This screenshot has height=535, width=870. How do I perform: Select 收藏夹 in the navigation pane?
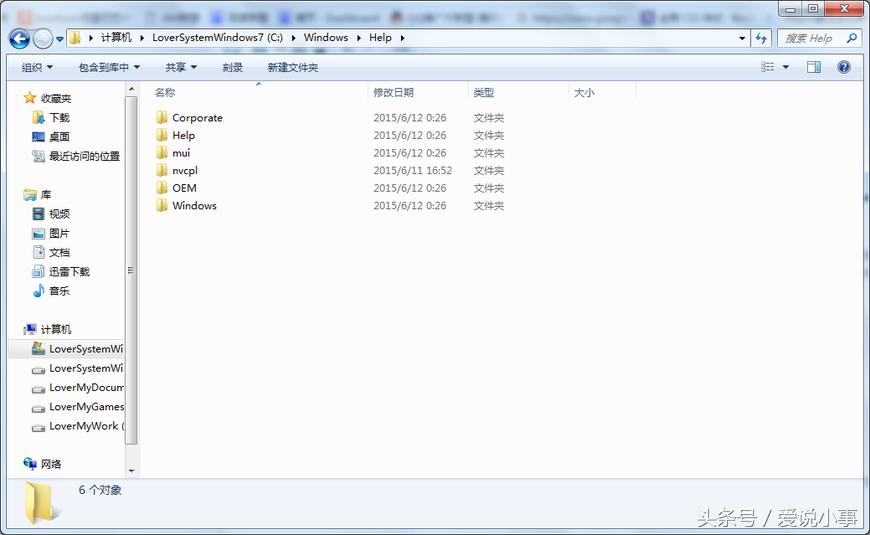coord(56,99)
